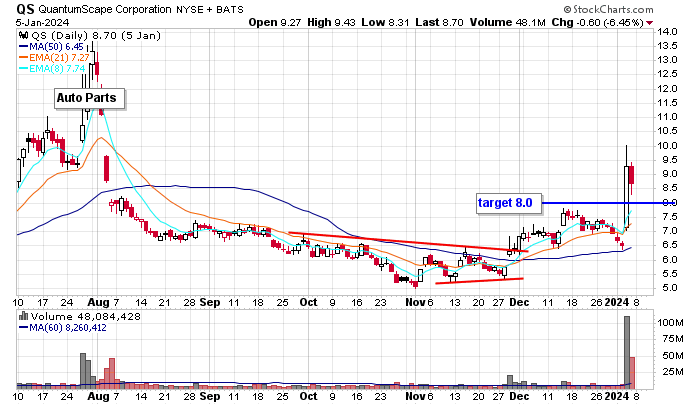Image resolution: width=700 pixels, height=405 pixels.
Task: Click the EMA(21) 7.27 legend entry
Action: [54, 58]
